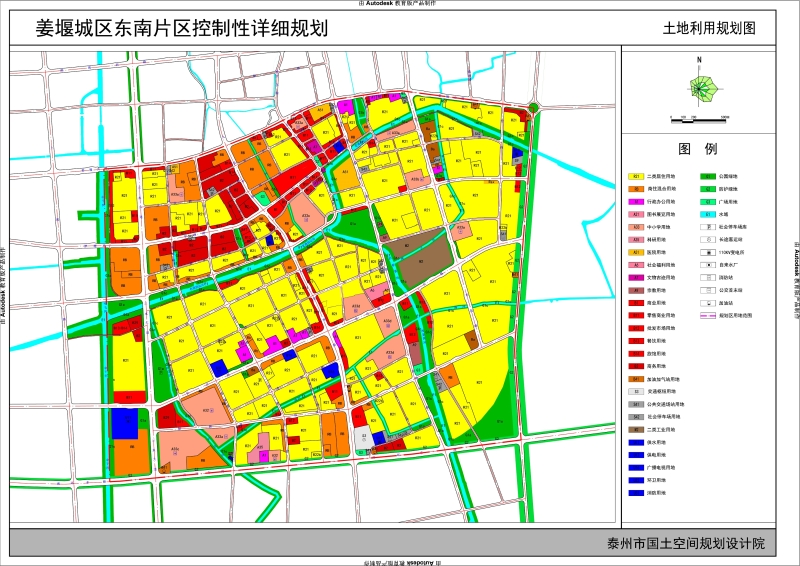Click the large brown industrial block on map
This screenshot has width=800, height=566.
tap(418, 258)
